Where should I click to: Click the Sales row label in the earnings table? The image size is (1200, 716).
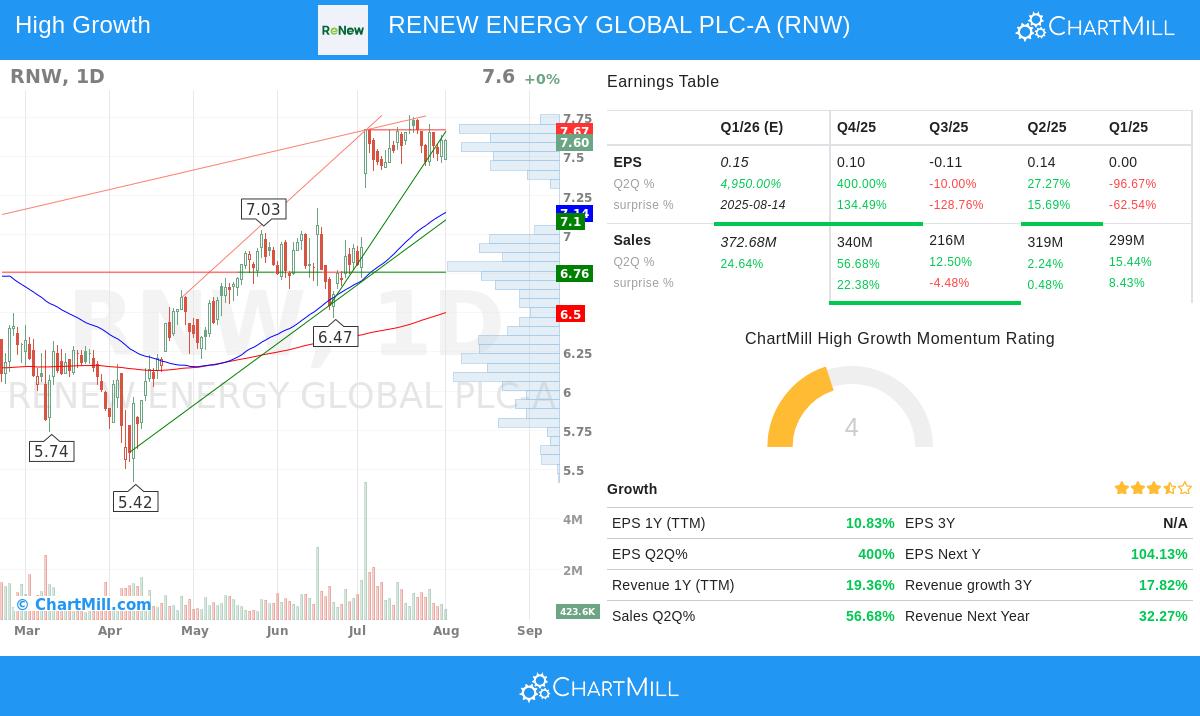(632, 240)
